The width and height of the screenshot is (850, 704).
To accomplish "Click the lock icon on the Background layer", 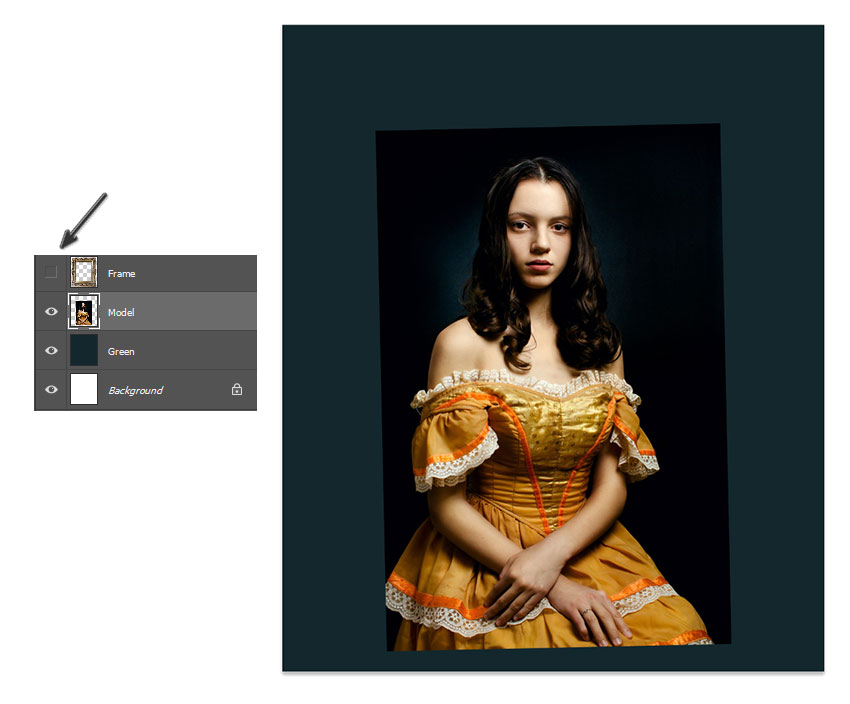I will click(x=236, y=390).
